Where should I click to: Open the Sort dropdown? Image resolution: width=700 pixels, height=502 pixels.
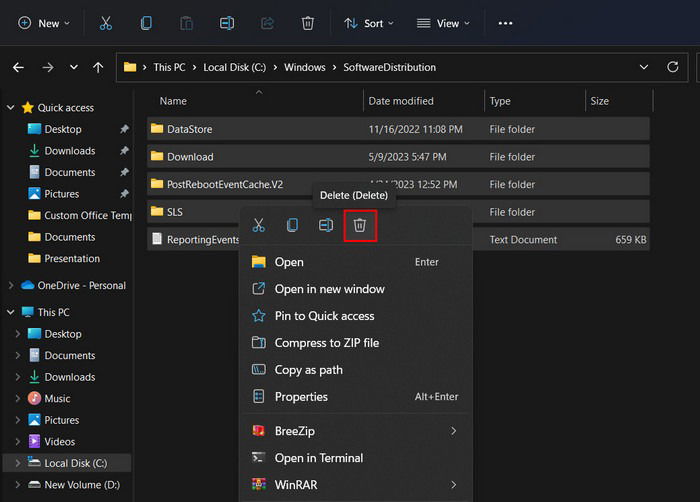pos(369,23)
